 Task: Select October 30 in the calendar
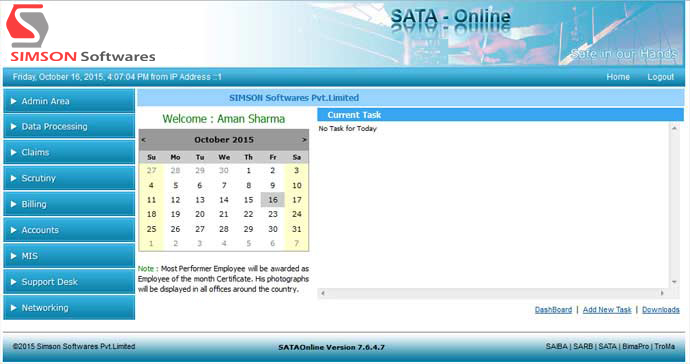273,229
